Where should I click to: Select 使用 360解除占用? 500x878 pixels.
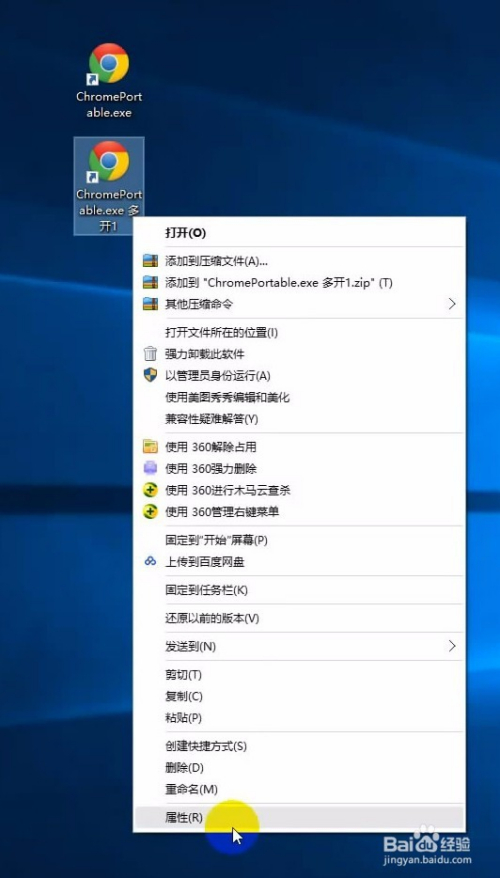click(x=299, y=447)
